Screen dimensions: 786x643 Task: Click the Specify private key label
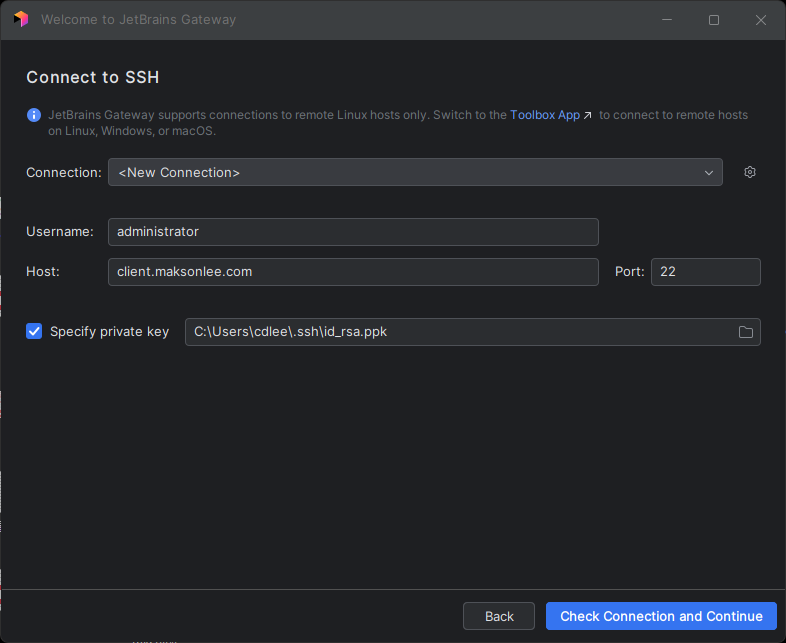tap(109, 332)
